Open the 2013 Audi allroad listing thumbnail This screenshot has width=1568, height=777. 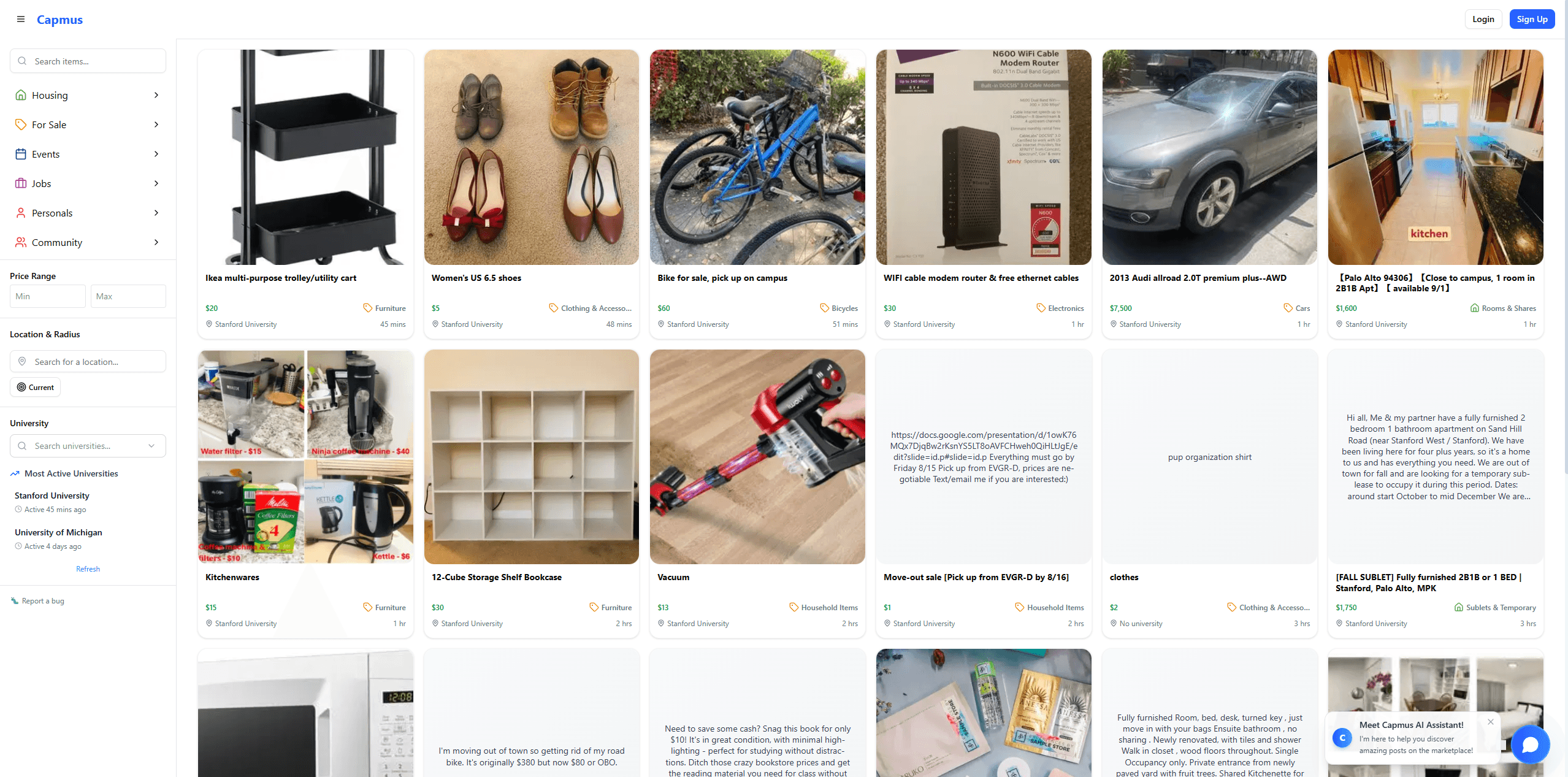point(1209,157)
